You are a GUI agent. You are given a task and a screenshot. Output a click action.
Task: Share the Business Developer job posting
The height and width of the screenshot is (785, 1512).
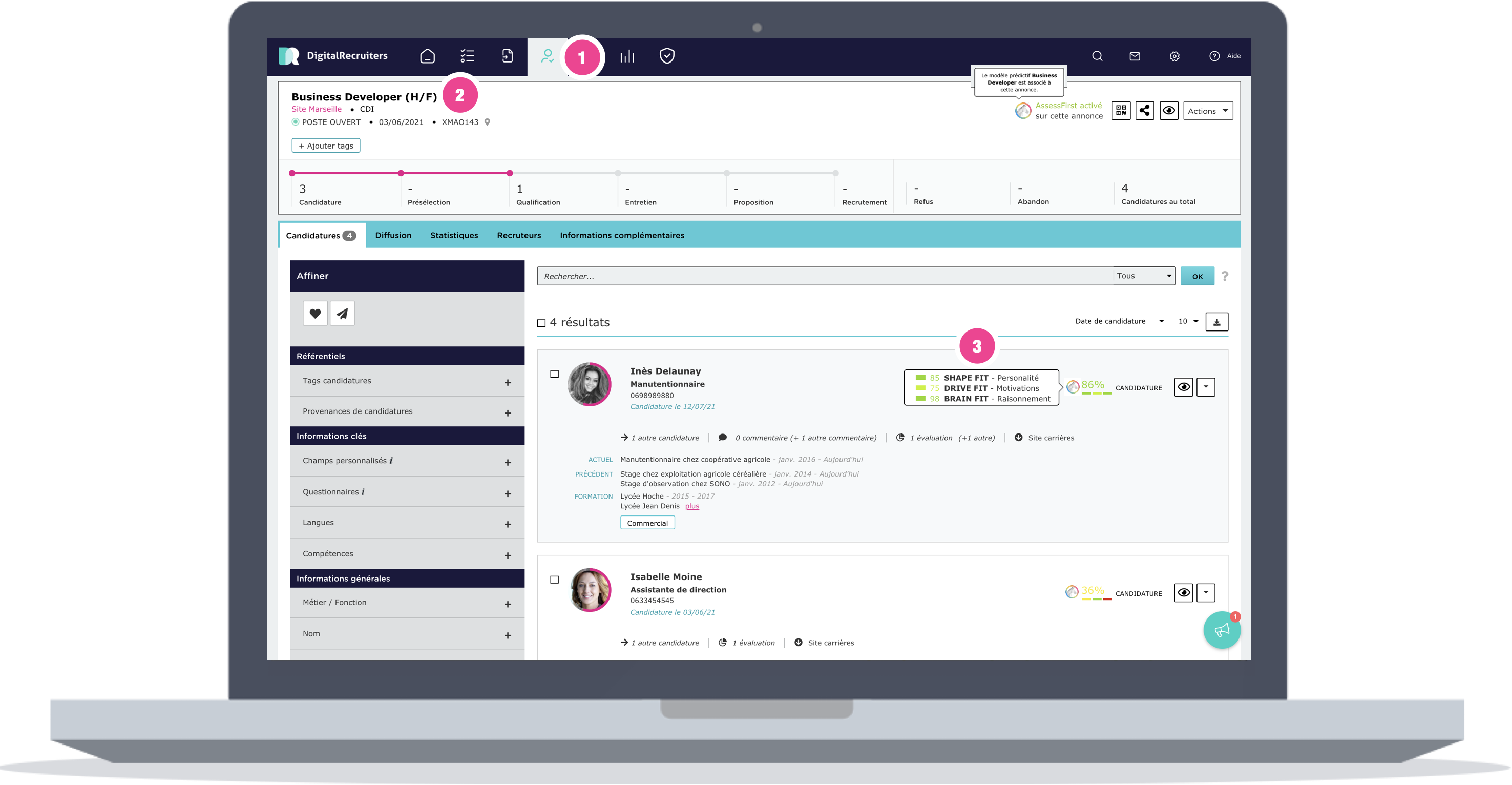tap(1145, 111)
